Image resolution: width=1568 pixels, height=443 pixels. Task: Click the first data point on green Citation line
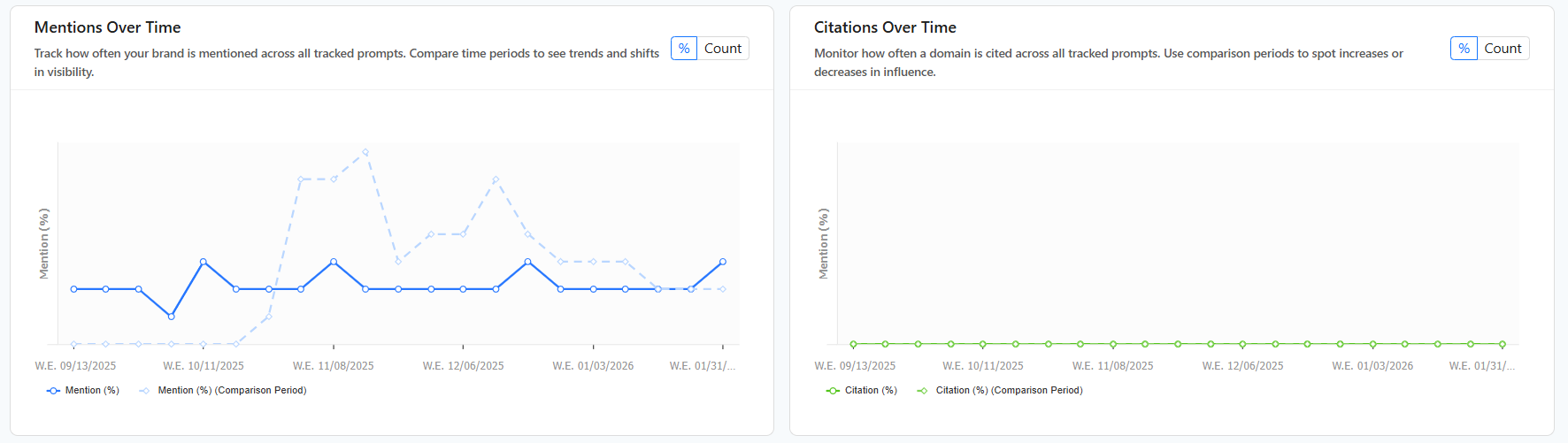853,344
